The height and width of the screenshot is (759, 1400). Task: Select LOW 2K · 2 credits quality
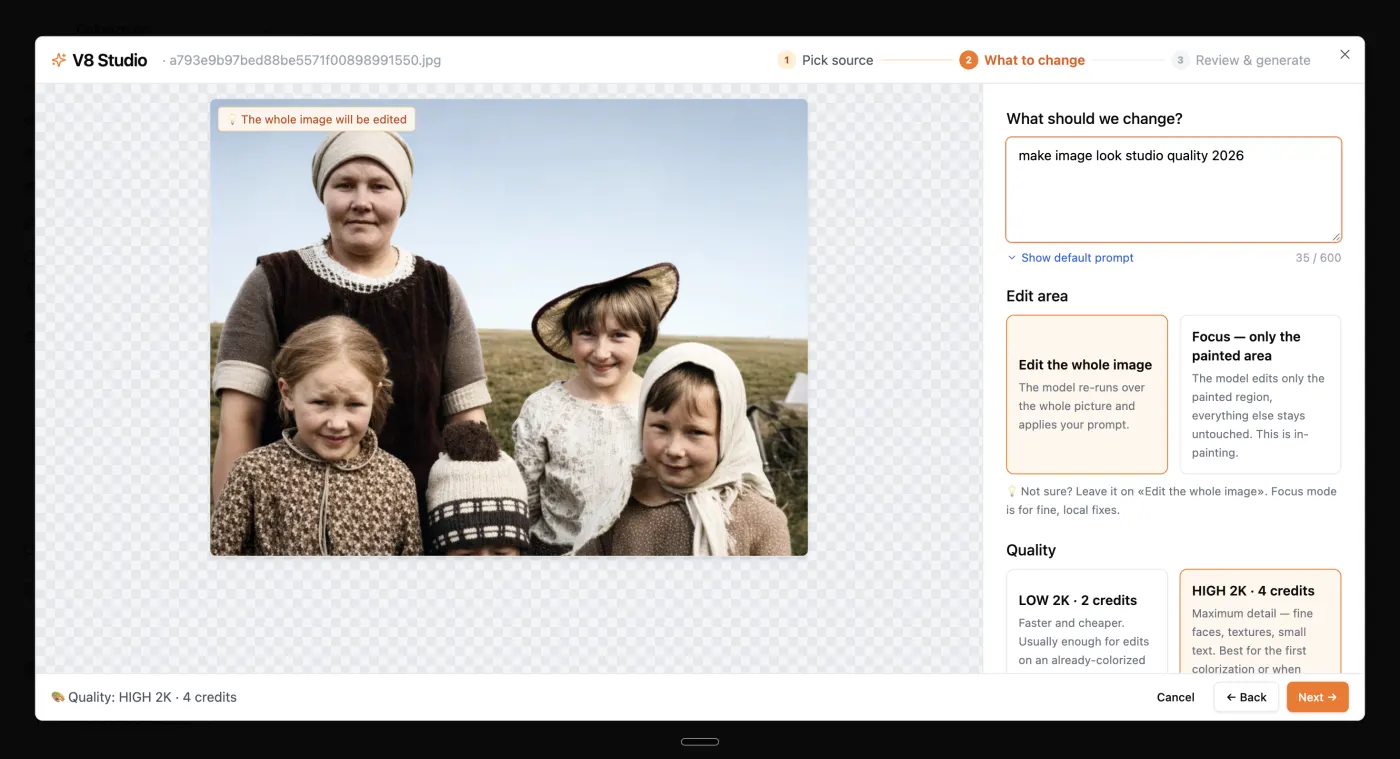tap(1087, 621)
